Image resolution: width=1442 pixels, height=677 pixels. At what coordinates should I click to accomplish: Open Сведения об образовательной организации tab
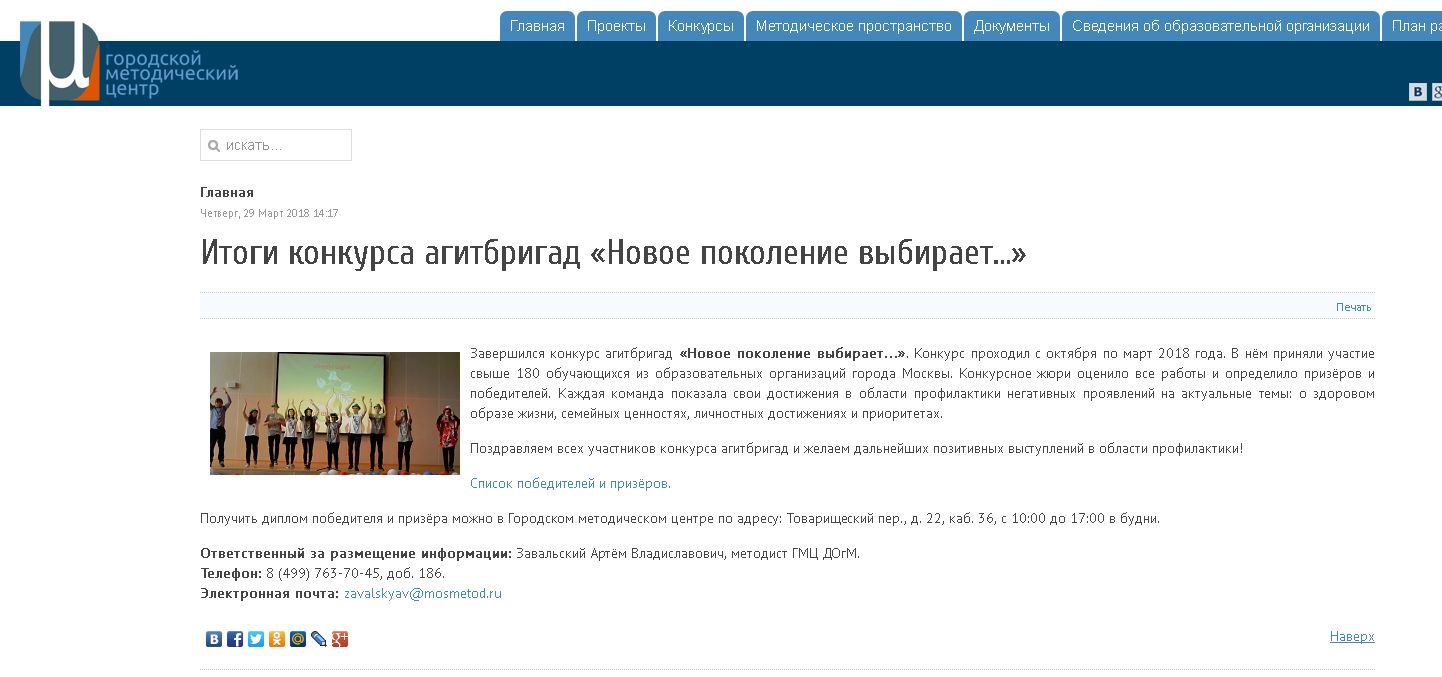1220,26
